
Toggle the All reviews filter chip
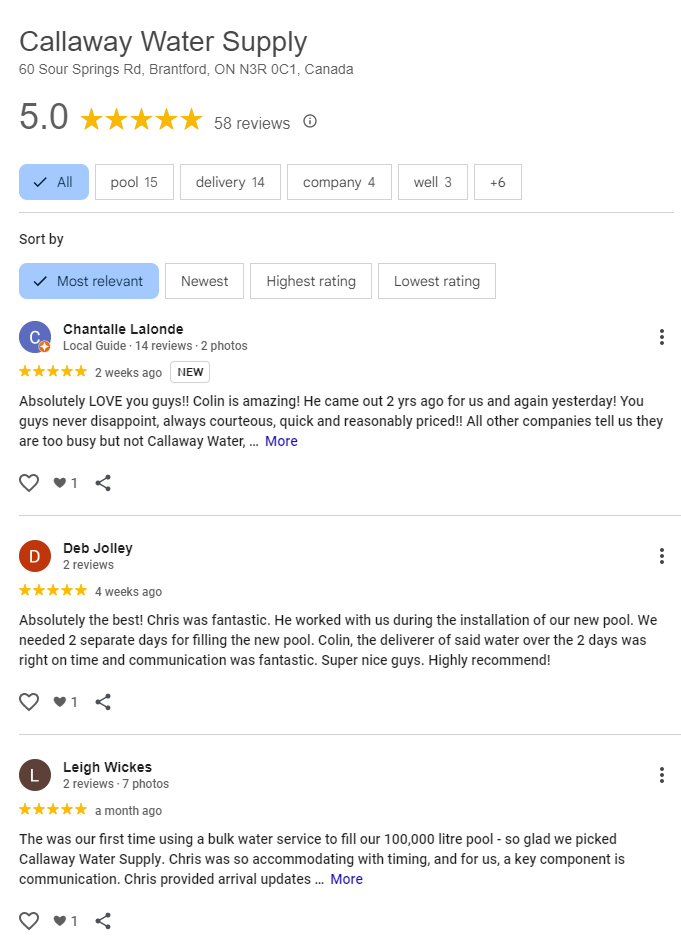54,182
